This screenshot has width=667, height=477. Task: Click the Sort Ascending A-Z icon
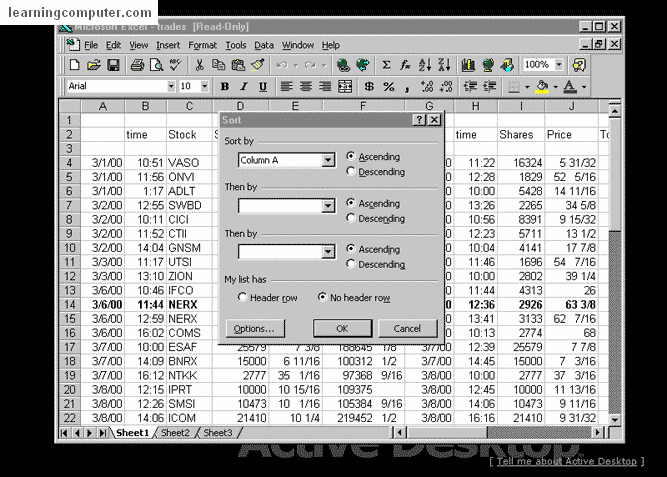click(x=425, y=65)
